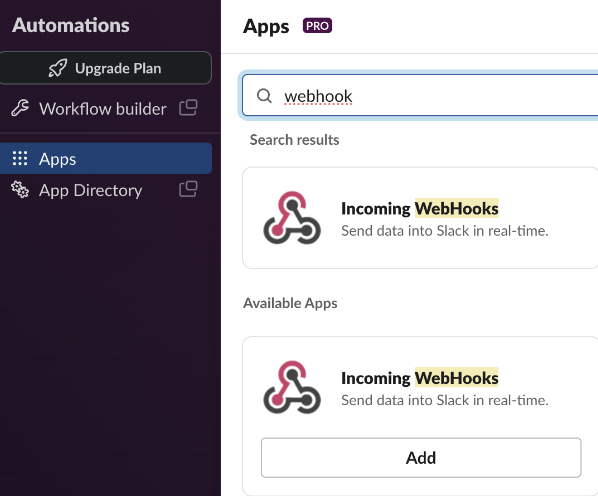The height and width of the screenshot is (496, 598).
Task: Click the Upgrade Plan button
Action: tap(106, 68)
